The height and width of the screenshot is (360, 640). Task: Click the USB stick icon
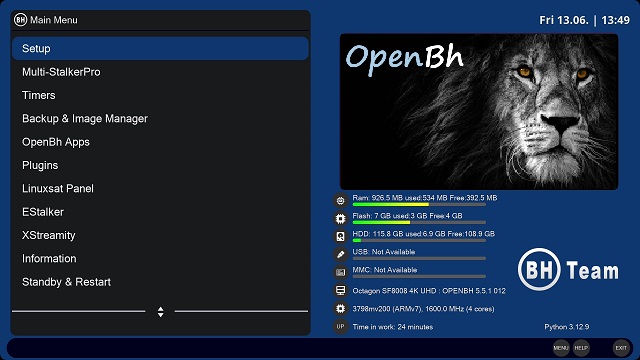coord(340,254)
